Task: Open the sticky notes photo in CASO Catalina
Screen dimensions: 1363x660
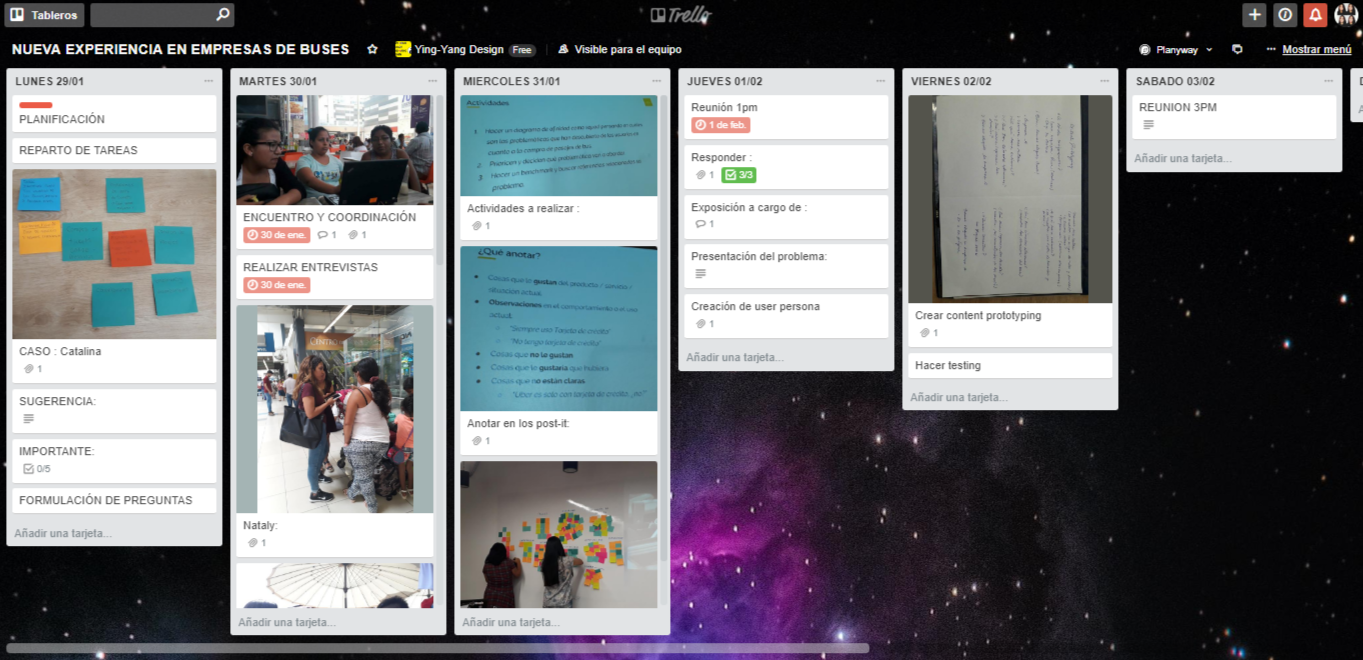Action: [114, 254]
